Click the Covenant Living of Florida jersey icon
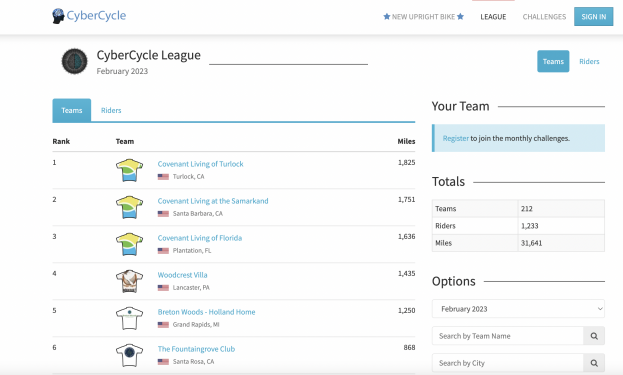This screenshot has height=375, width=623. point(130,244)
